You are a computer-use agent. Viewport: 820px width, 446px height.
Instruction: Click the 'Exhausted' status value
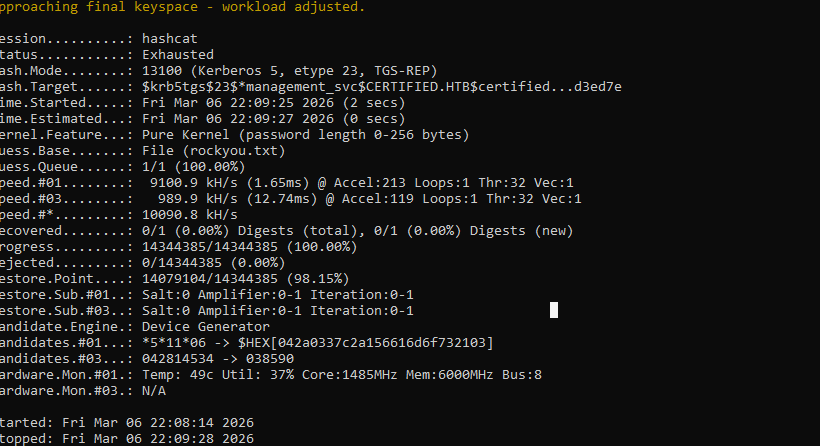click(x=178, y=54)
